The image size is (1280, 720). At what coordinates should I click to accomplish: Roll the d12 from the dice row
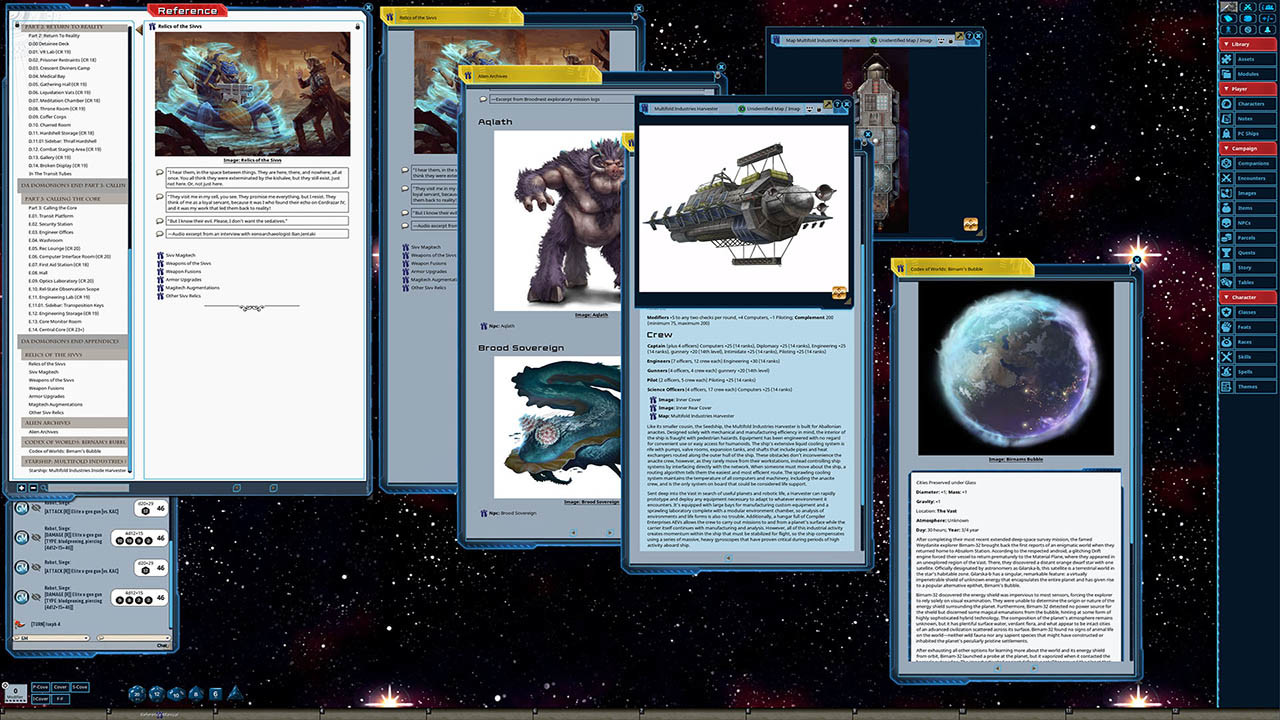(156, 694)
